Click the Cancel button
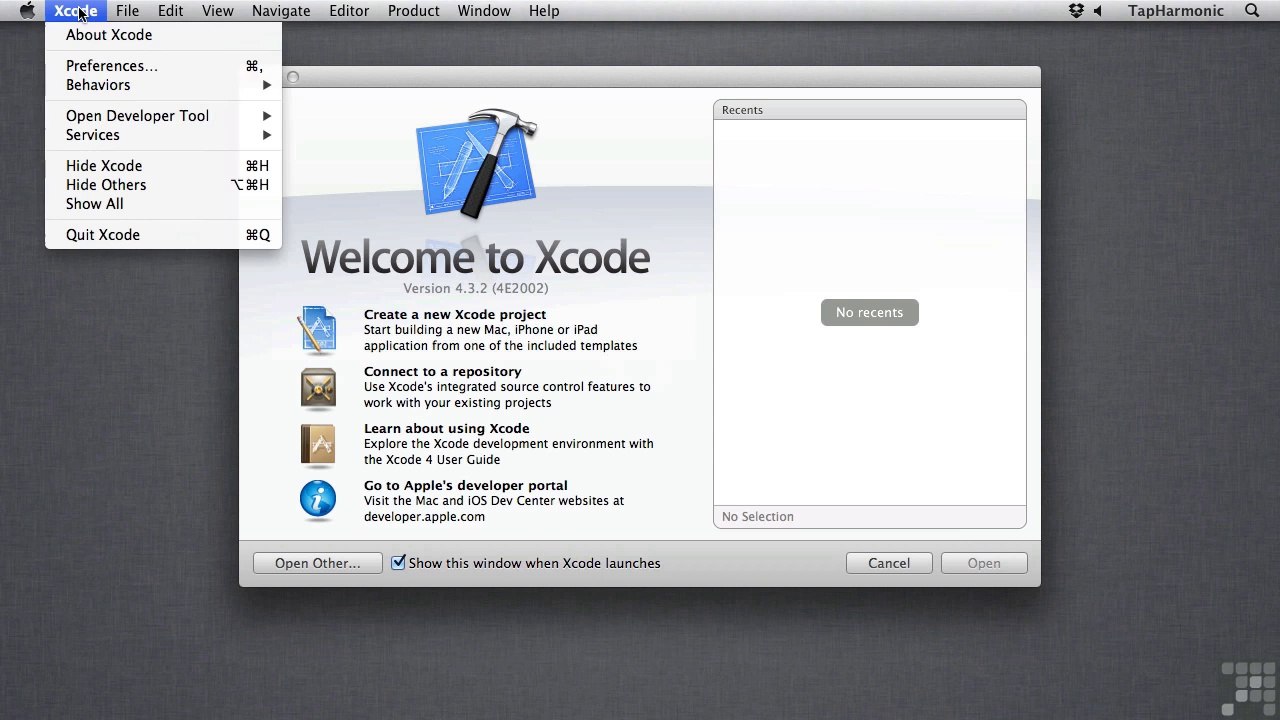Screen dimensions: 1280x720 coord(889,563)
